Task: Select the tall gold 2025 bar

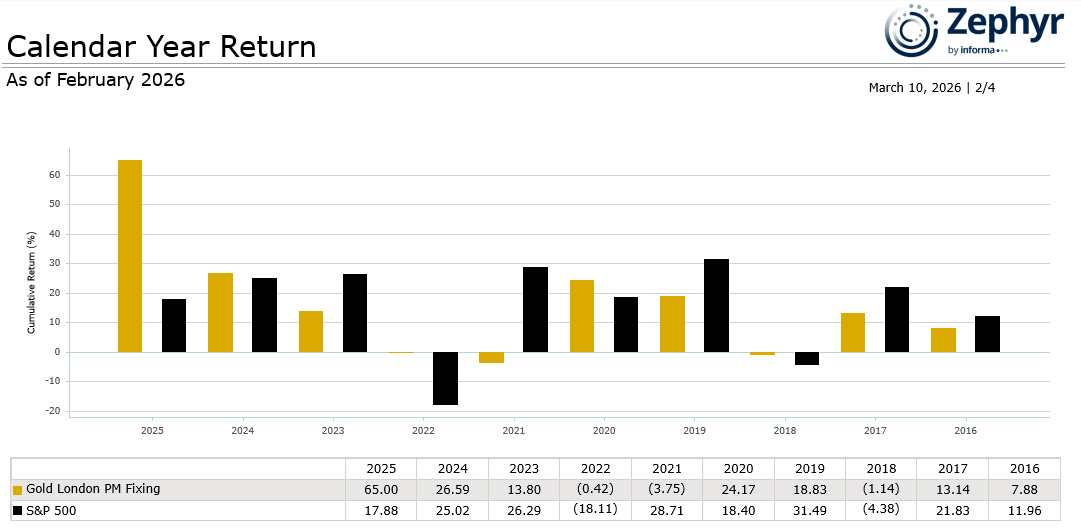Action: click(130, 256)
